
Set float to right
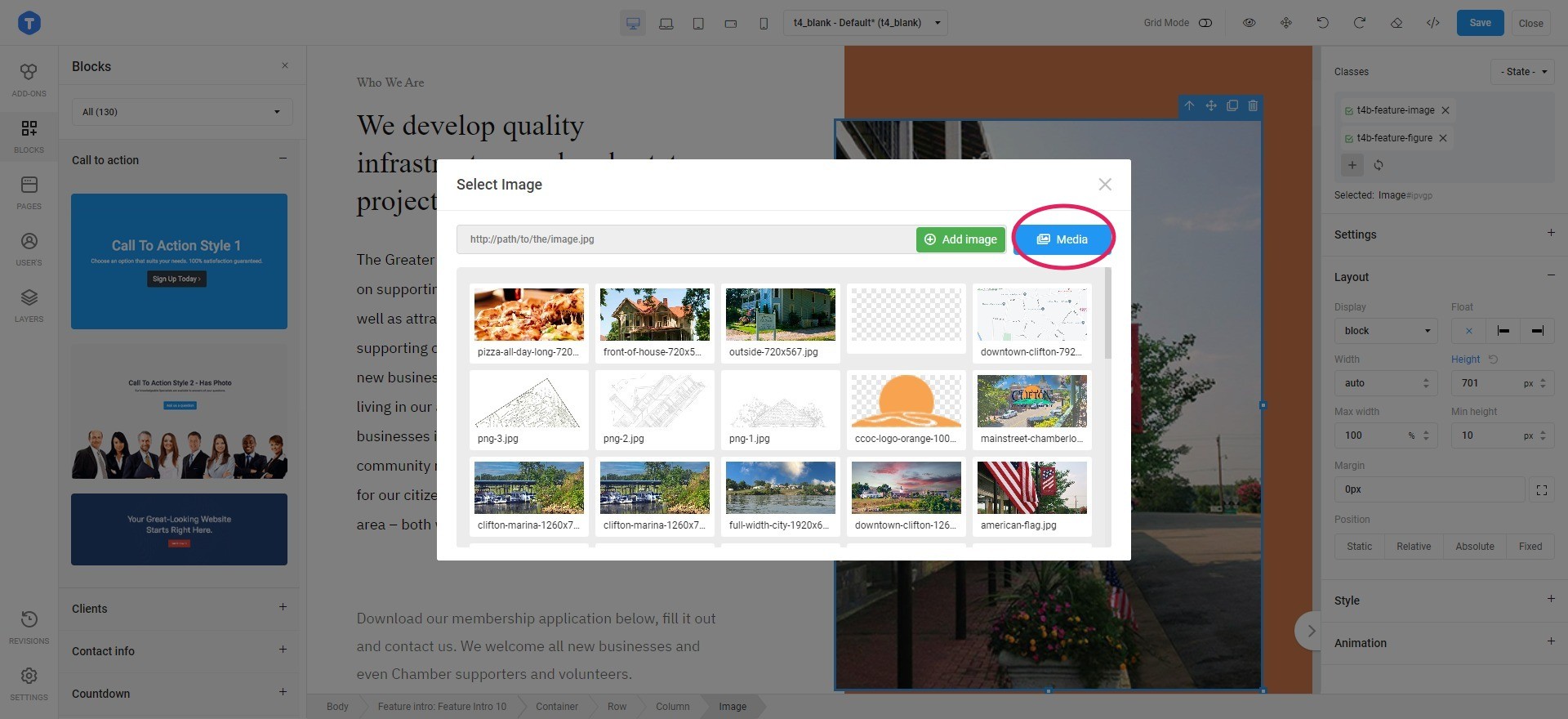pyautogui.click(x=1537, y=331)
